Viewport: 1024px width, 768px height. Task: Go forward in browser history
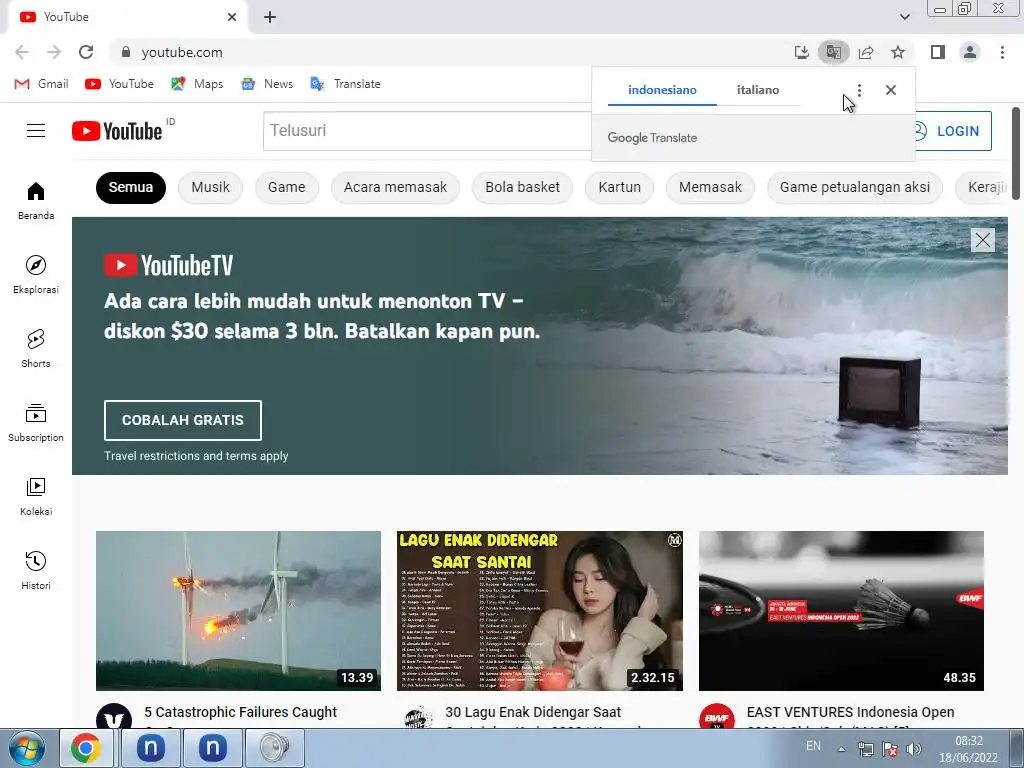(54, 52)
